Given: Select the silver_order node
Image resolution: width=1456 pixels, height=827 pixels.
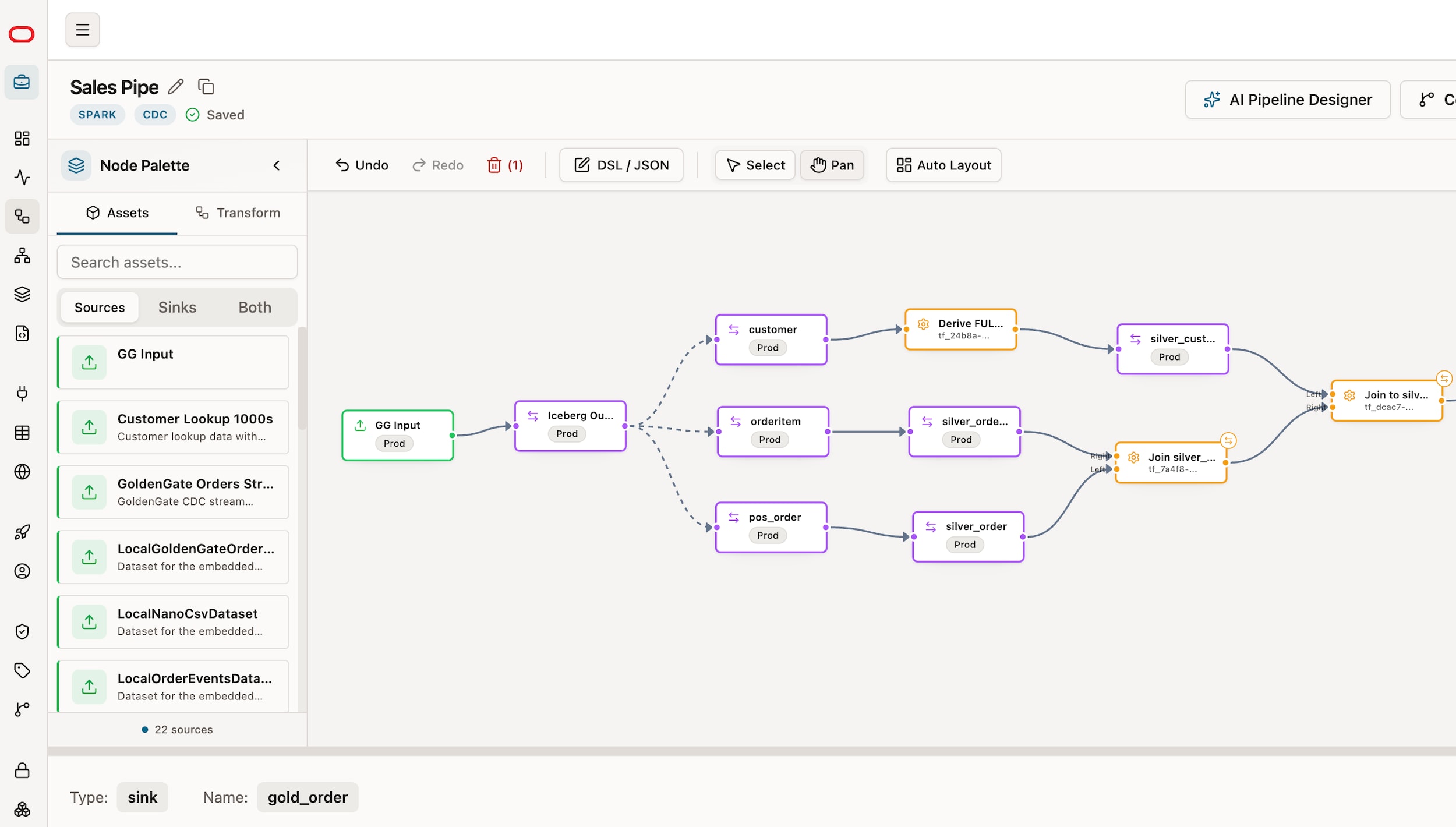Looking at the screenshot, I should [x=969, y=537].
